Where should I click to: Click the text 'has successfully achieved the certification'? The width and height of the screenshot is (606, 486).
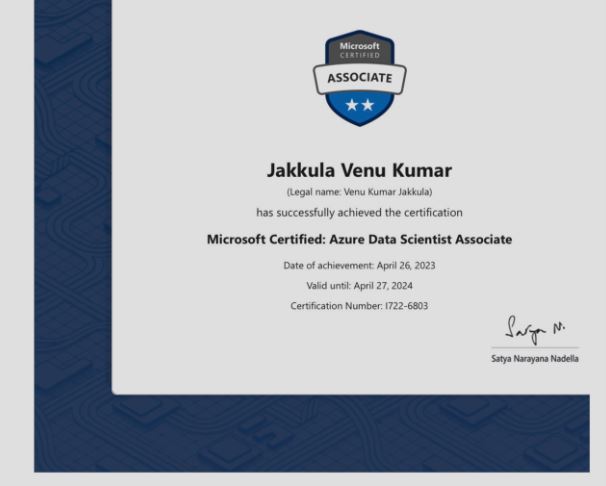pos(359,212)
